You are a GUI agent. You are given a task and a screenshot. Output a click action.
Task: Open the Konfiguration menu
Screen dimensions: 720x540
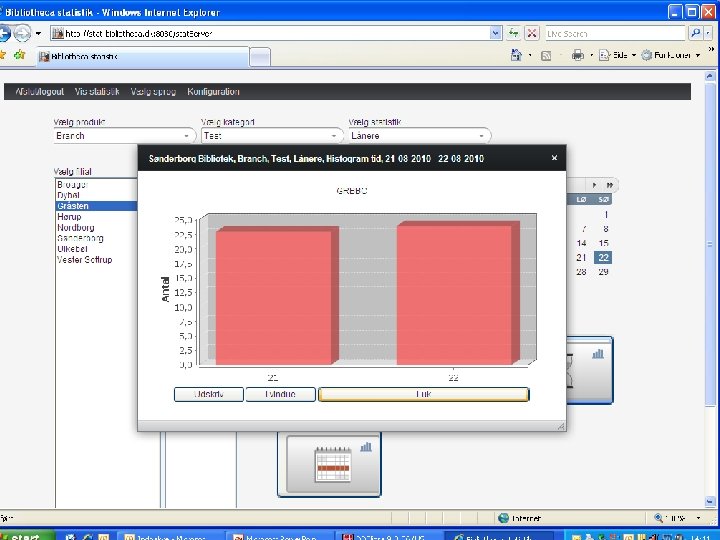pos(213,91)
